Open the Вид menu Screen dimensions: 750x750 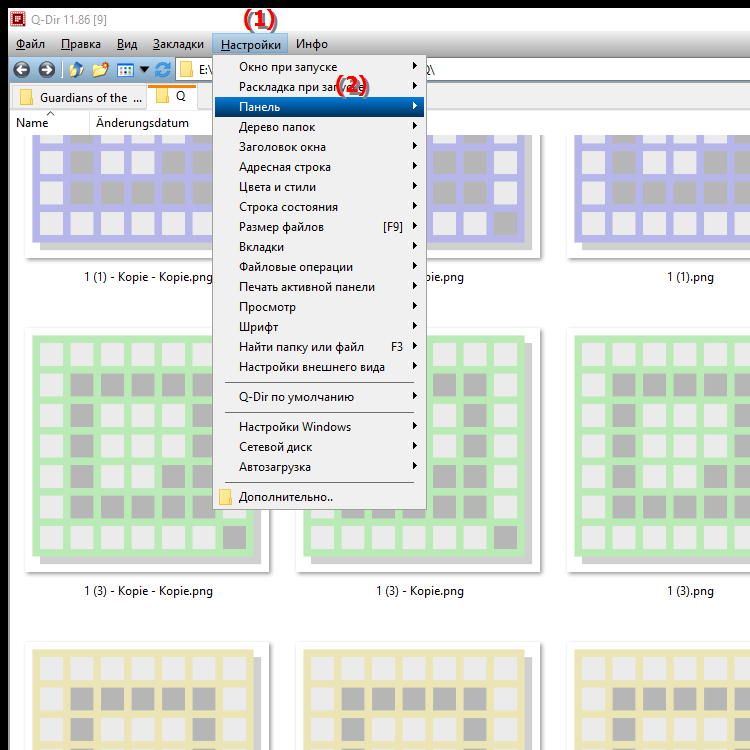click(x=127, y=44)
